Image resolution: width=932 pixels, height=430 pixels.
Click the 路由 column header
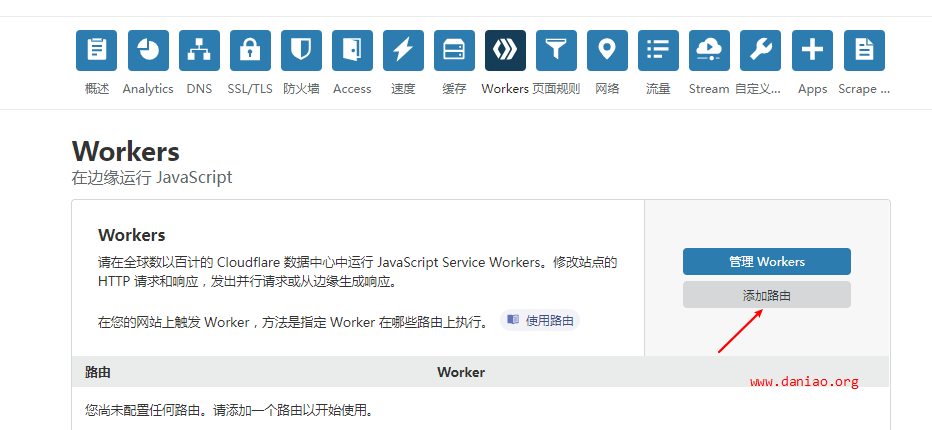point(98,372)
